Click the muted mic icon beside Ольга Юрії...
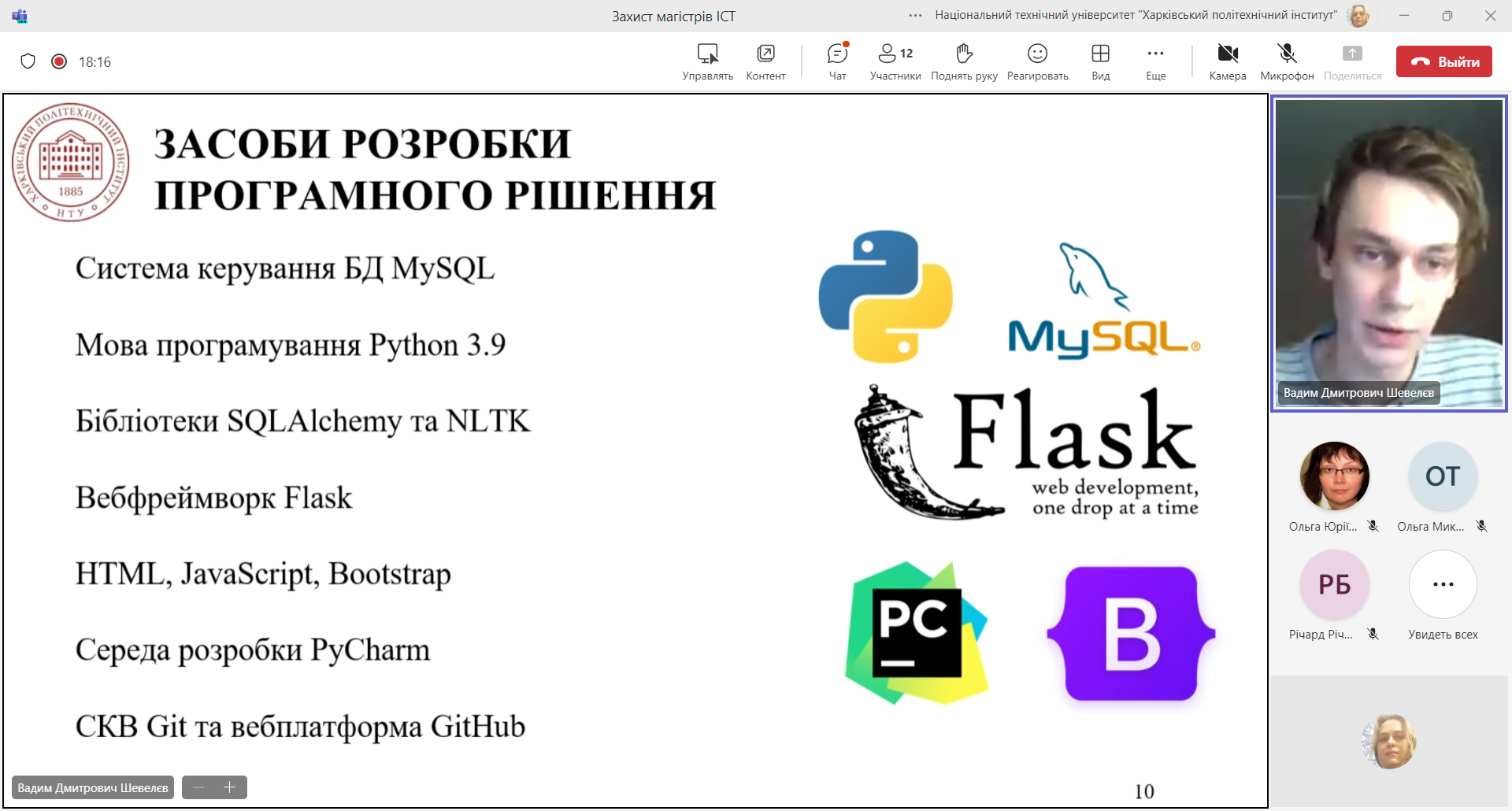 coord(1373,526)
